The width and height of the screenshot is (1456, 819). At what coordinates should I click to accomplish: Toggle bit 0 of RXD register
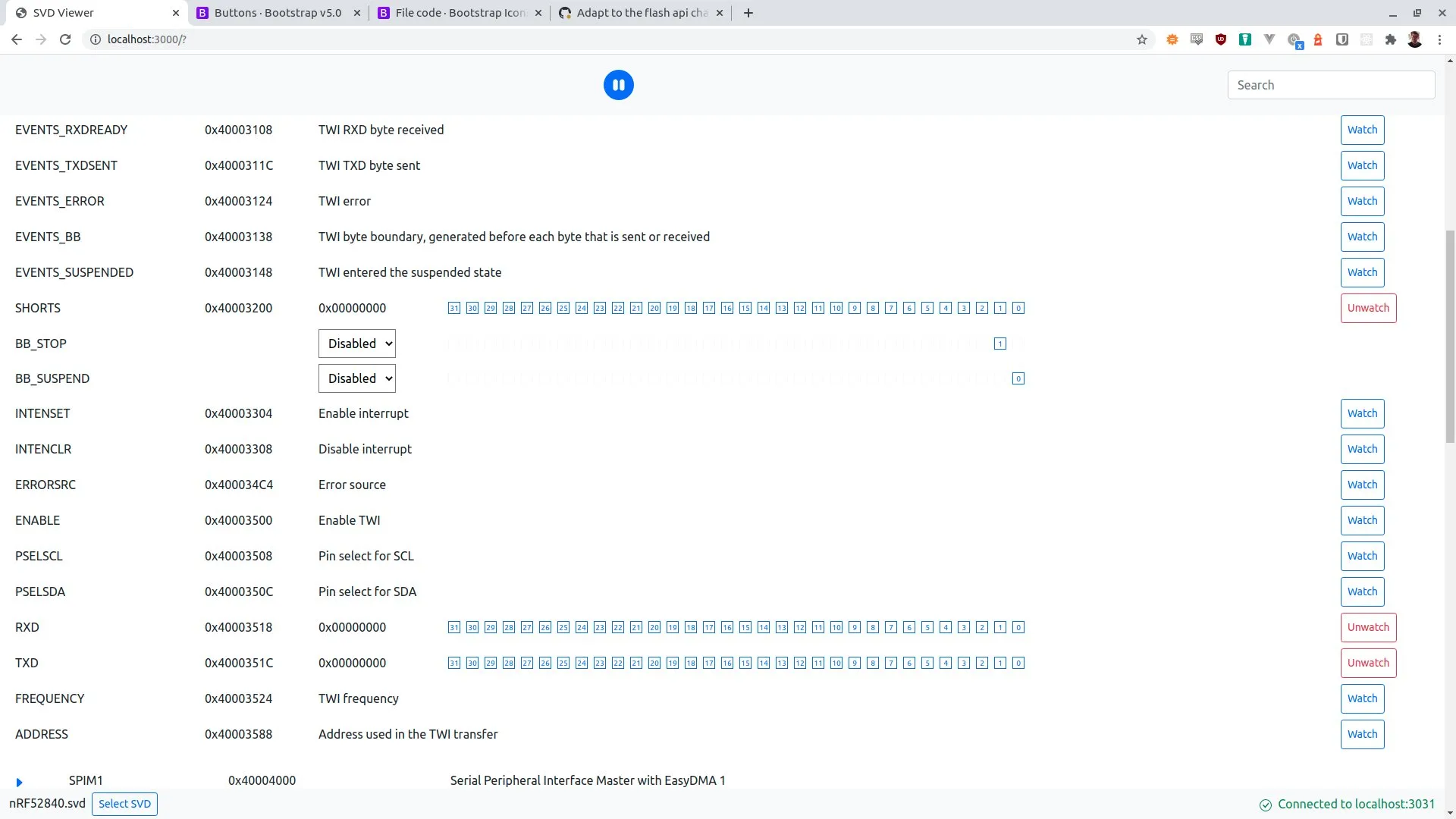pos(1018,627)
